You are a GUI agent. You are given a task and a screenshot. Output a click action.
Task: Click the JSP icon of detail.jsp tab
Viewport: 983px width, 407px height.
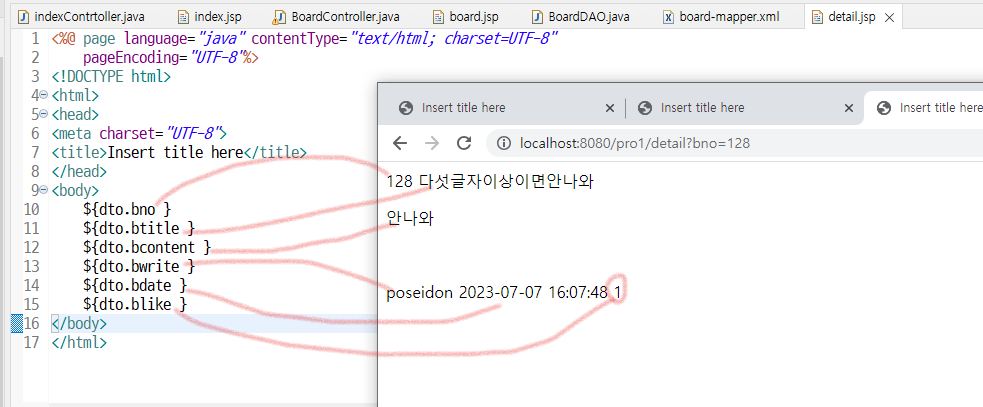point(817,17)
